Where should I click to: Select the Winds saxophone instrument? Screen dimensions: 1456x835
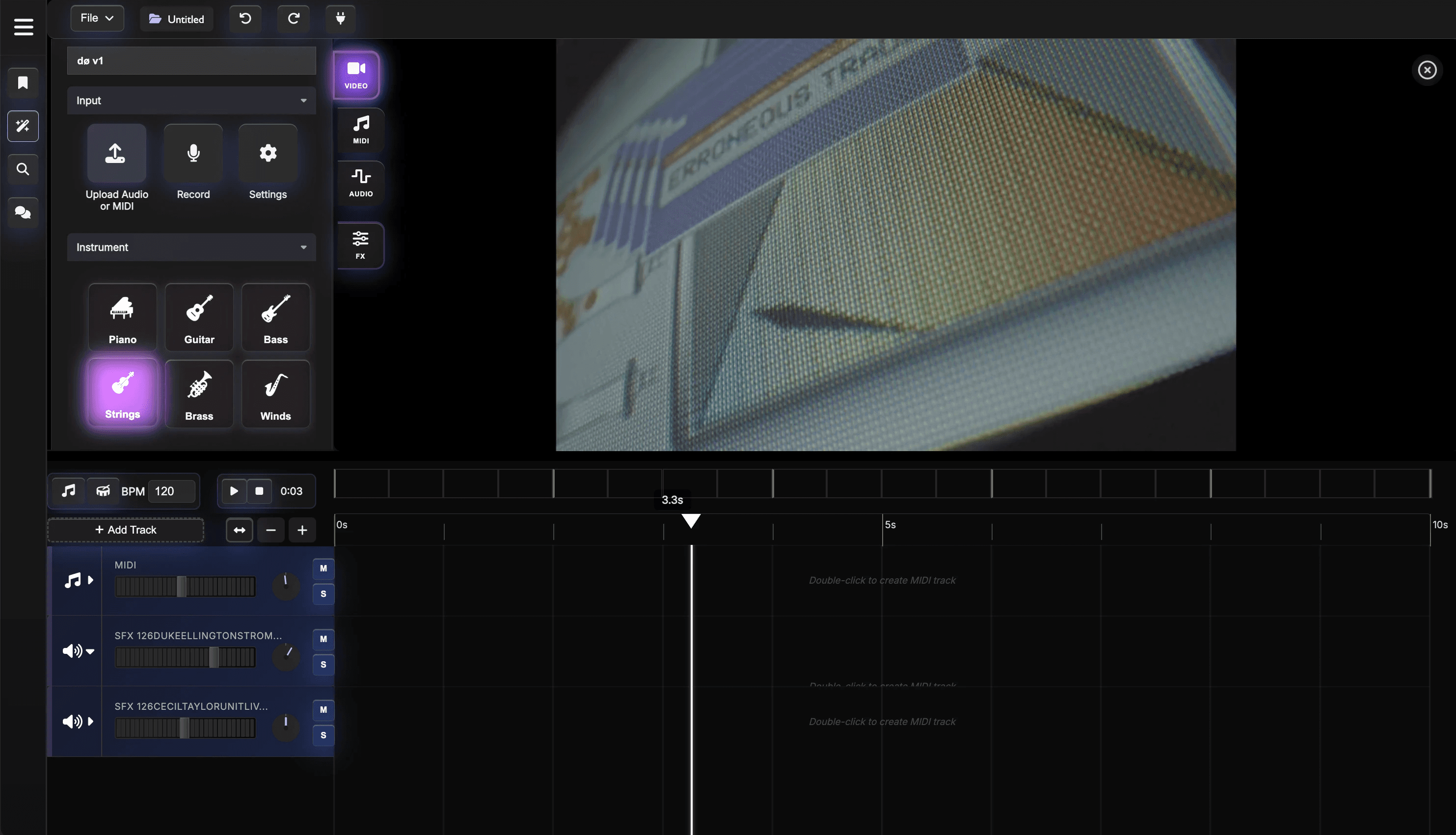275,393
